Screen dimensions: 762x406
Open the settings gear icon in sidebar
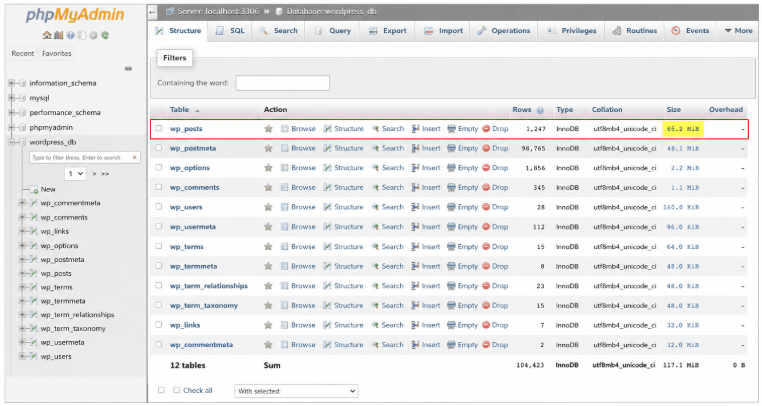point(93,35)
